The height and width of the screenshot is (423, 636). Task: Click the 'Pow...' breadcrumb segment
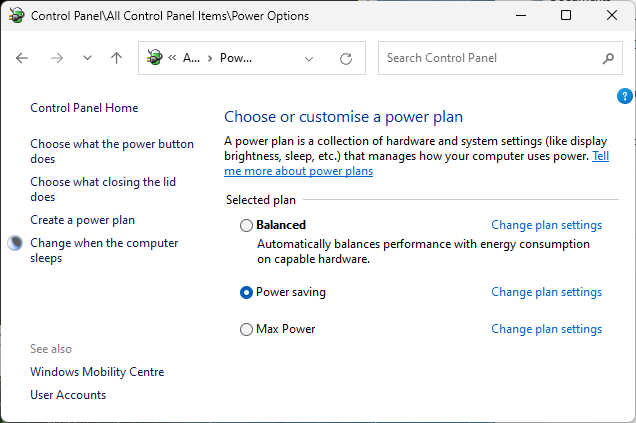236,58
